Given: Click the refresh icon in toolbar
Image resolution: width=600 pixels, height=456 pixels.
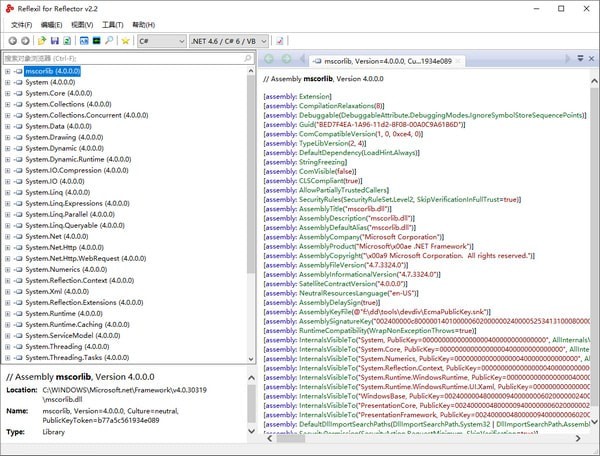Looking at the screenshot, I should click(x=68, y=41).
